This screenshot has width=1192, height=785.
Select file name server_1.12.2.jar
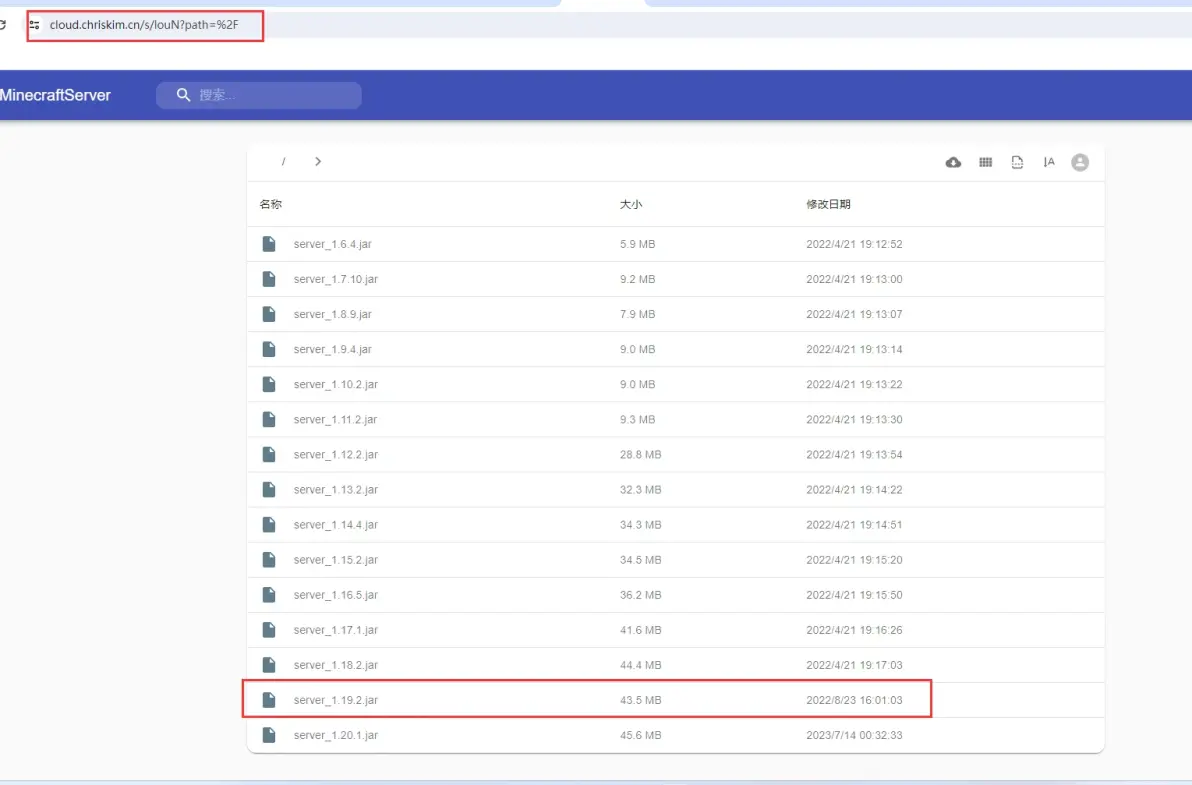(335, 454)
